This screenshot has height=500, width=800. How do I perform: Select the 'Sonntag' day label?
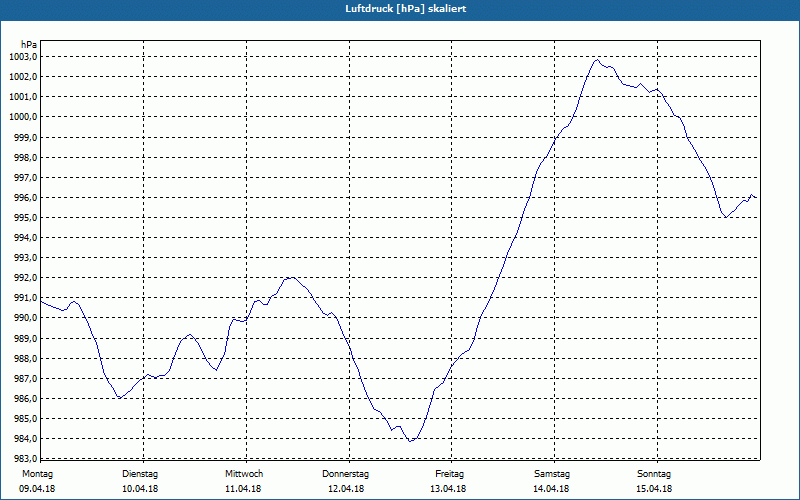[x=654, y=474]
